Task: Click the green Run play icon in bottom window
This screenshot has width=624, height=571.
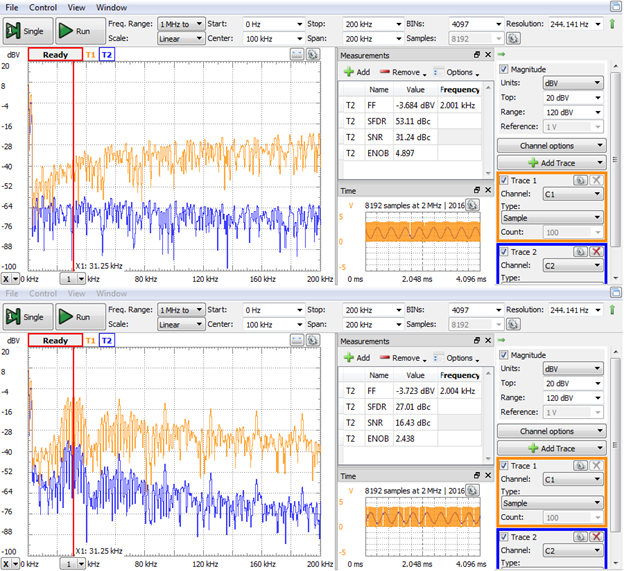Action: click(x=65, y=317)
